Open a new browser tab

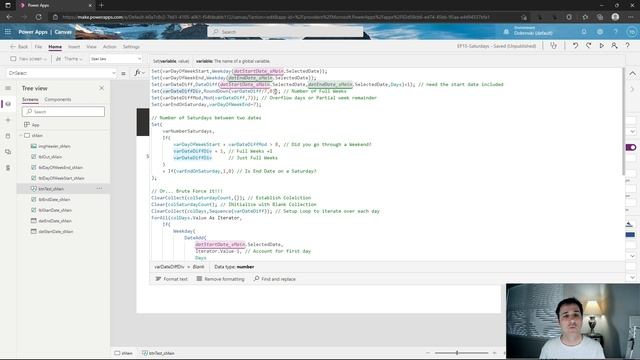click(x=102, y=5)
